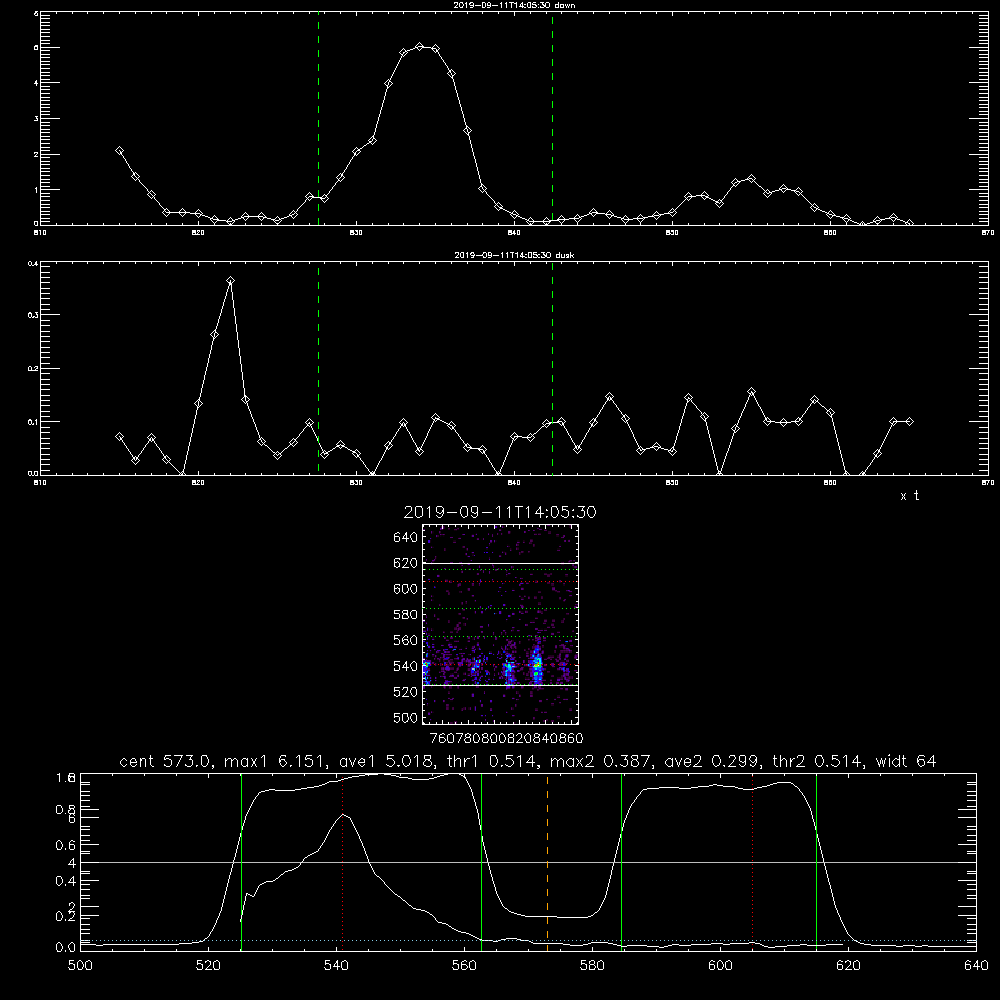Click the '540' x-axis label of bottom plot
1000x1000 pixels.
[336, 966]
